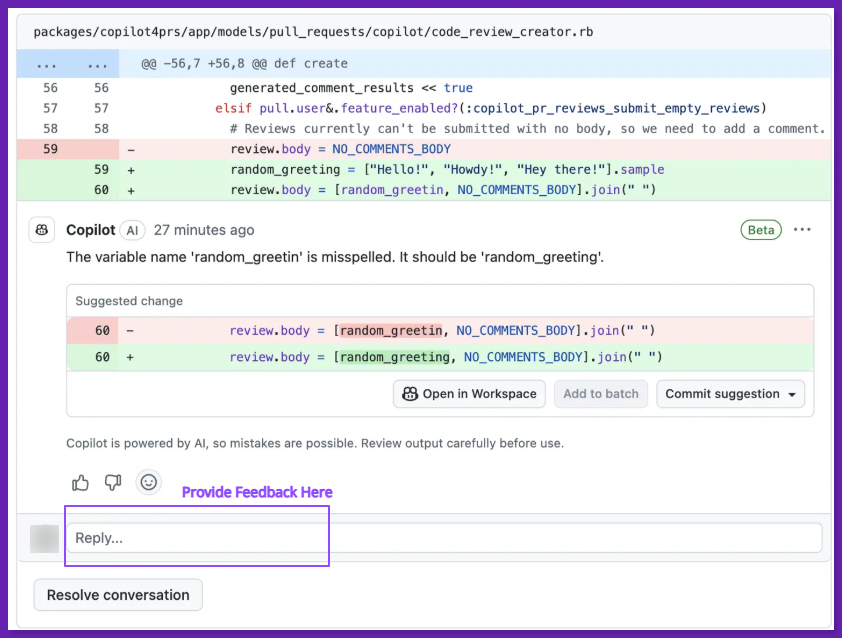Click the Open in Workspace button

tap(469, 394)
